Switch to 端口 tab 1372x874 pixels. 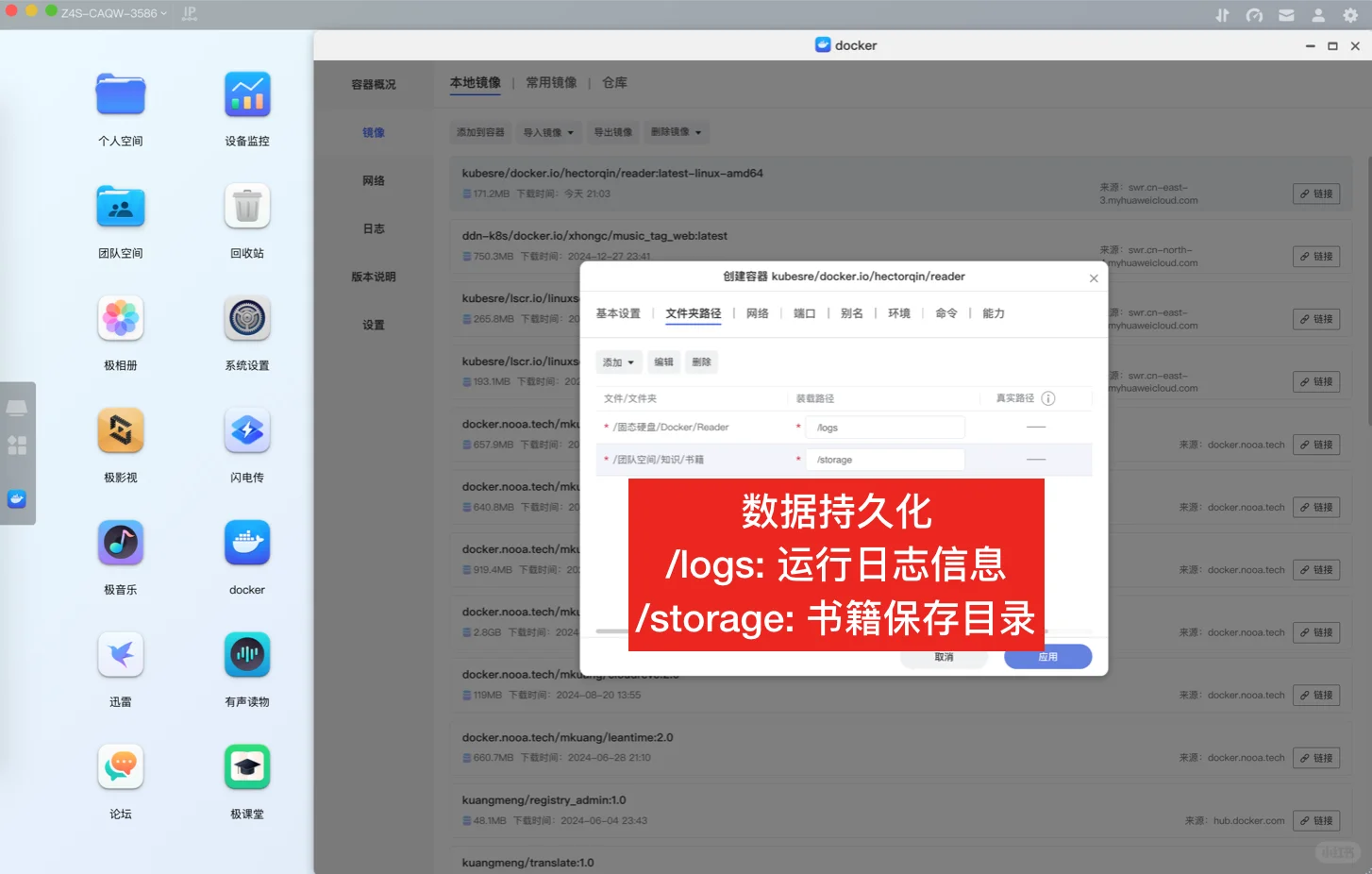tap(805, 313)
